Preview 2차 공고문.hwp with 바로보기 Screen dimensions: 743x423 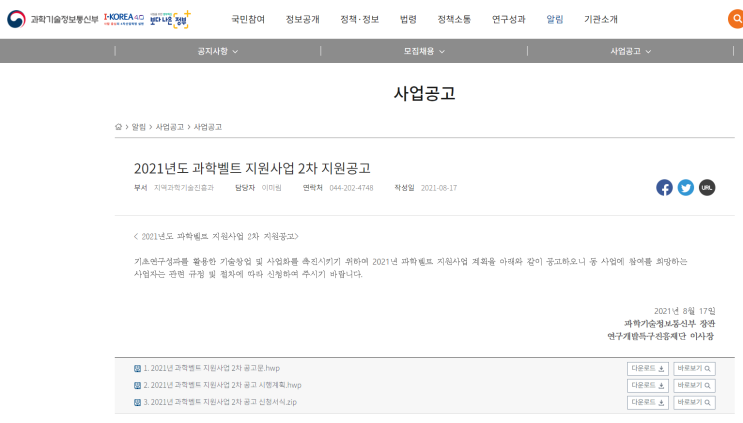click(x=694, y=369)
